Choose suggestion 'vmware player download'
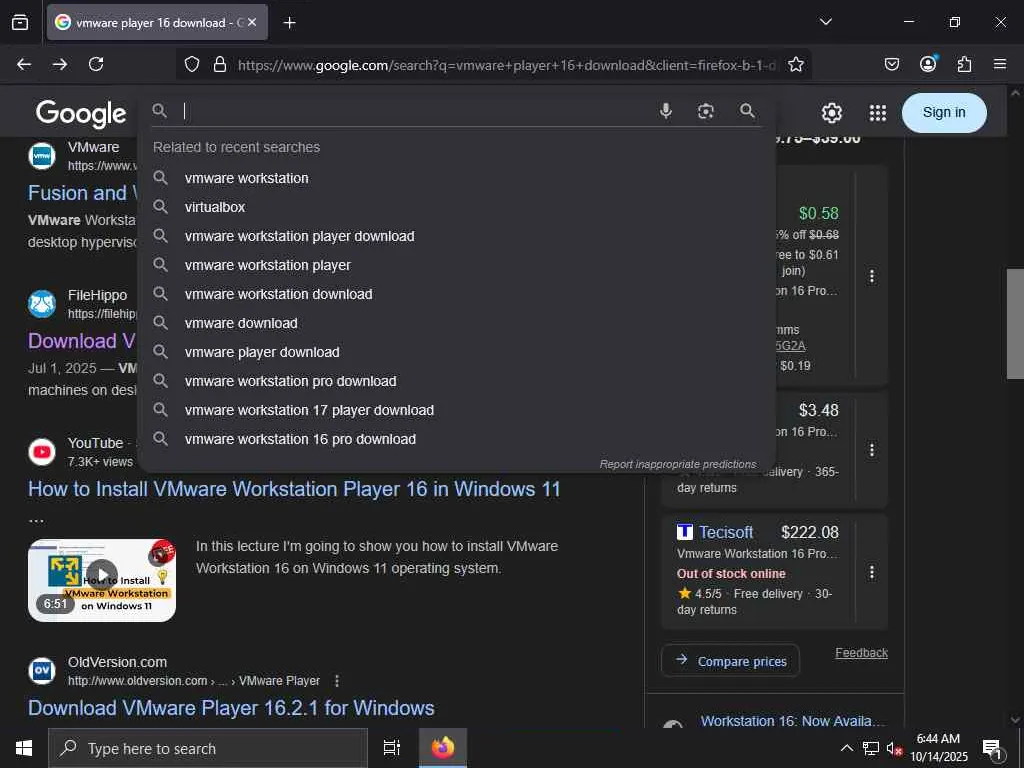Image resolution: width=1024 pixels, height=768 pixels. pyautogui.click(x=456, y=352)
